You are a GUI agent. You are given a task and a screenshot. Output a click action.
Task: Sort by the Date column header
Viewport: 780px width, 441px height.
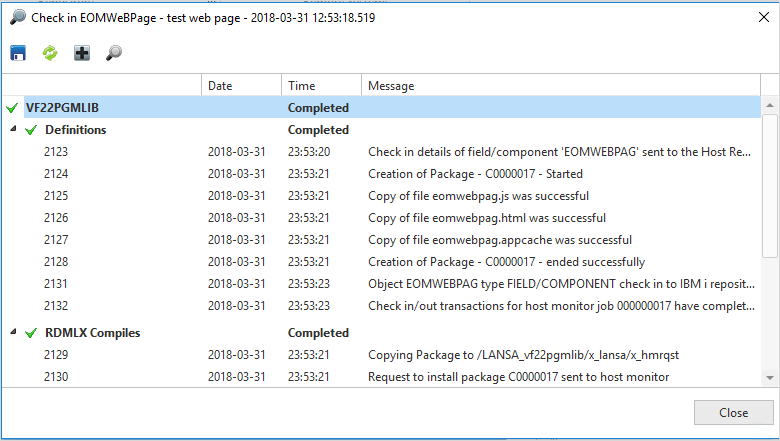[x=241, y=86]
